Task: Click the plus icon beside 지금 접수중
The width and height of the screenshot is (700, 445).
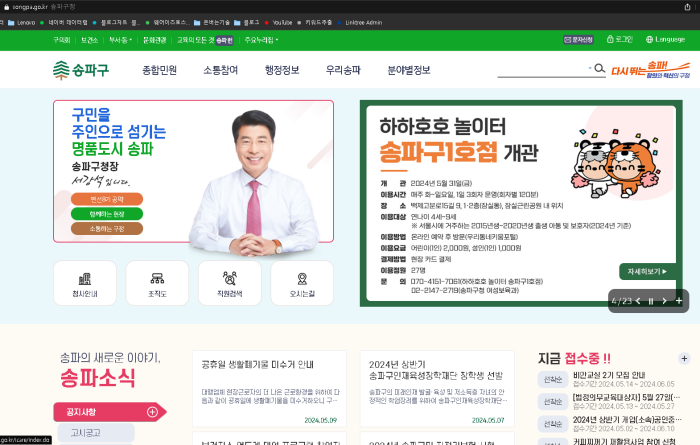Action: click(684, 358)
